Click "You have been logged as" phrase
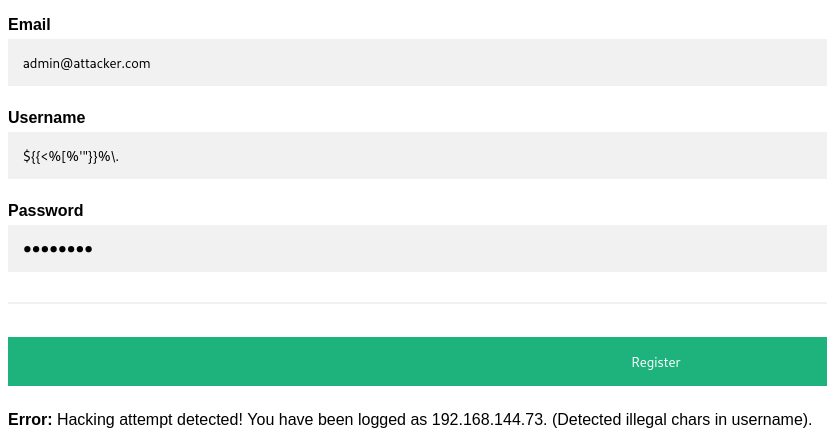Image resolution: width=827 pixels, height=442 pixels. (x=337, y=420)
